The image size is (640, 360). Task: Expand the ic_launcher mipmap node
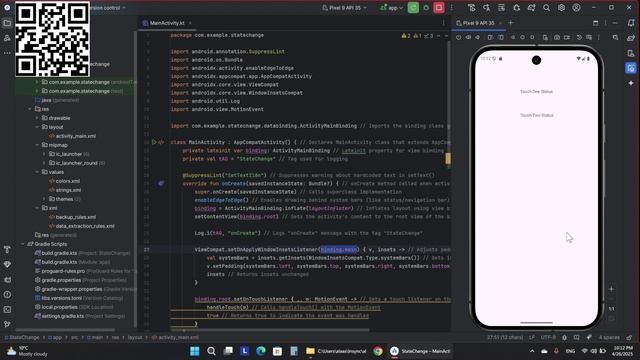[x=44, y=154]
